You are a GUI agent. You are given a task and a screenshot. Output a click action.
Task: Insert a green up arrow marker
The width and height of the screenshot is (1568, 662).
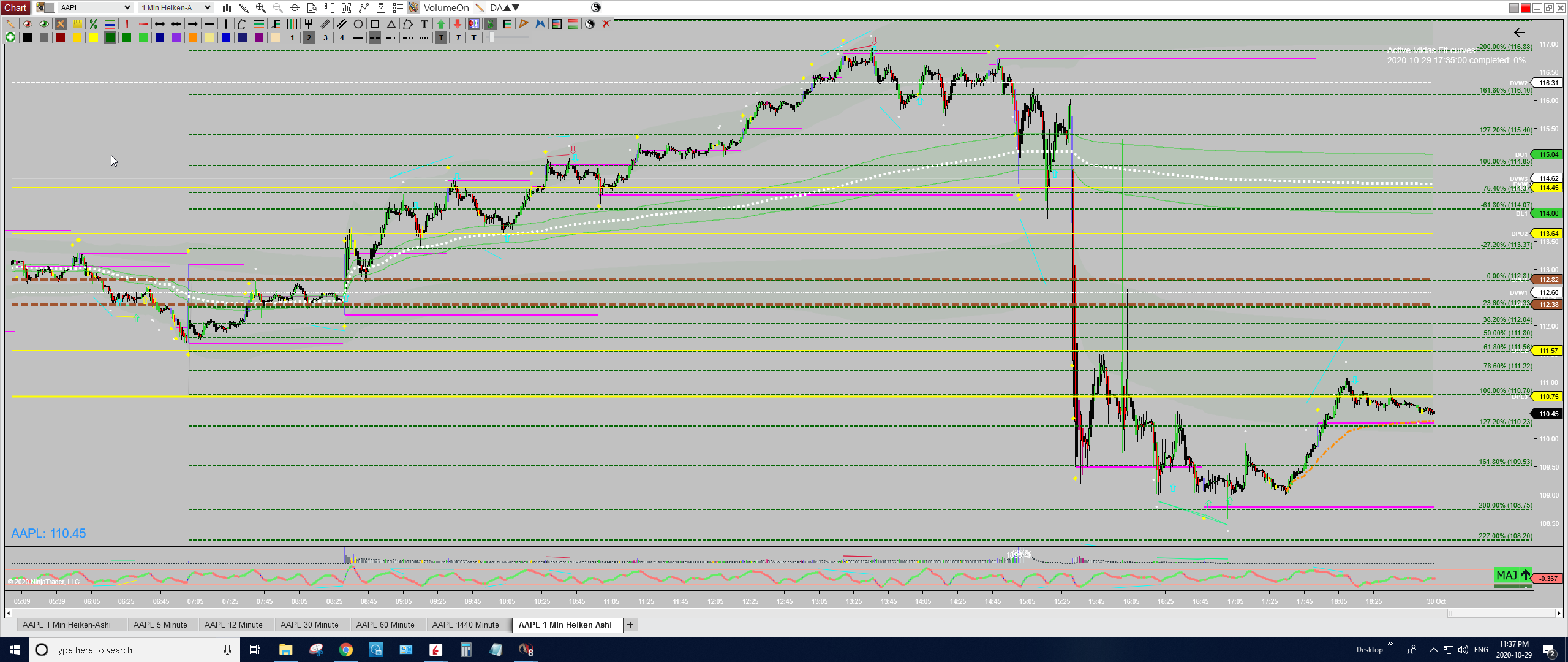[x=441, y=24]
